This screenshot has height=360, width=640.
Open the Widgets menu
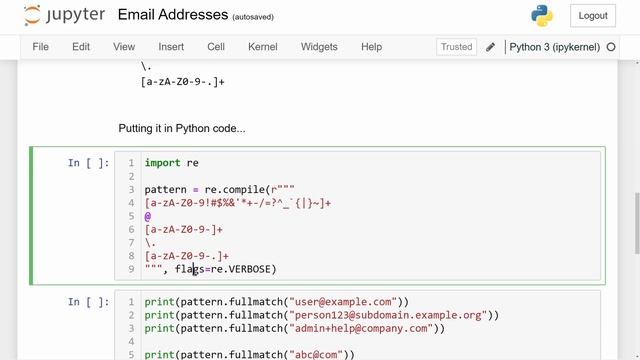[319, 47]
